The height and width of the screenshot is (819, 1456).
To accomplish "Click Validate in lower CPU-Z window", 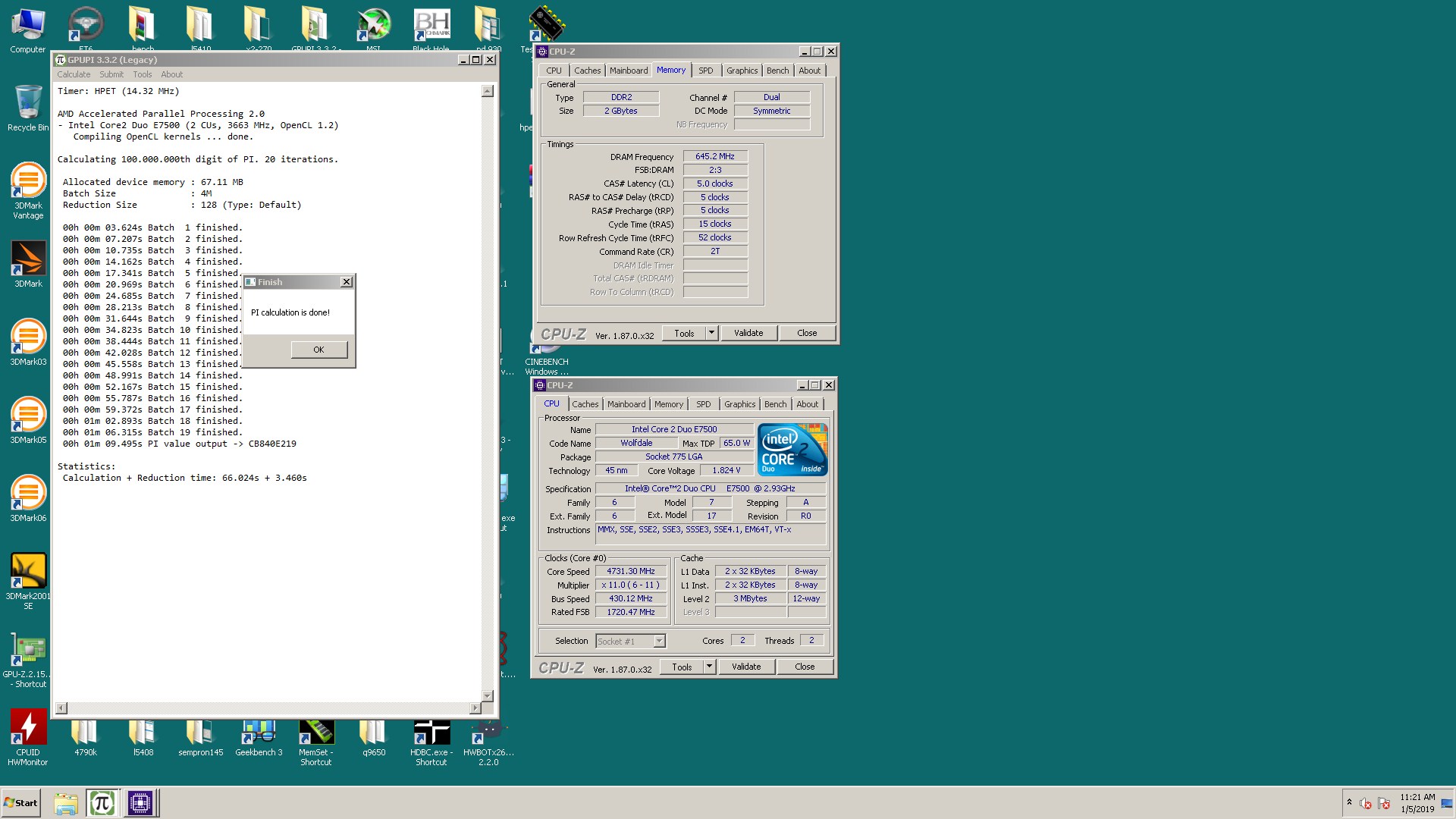I will point(746,667).
